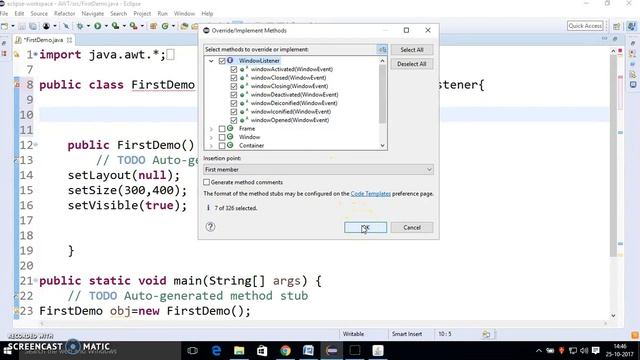
Task: Click the Save All toolbar icon
Action: 32,26
